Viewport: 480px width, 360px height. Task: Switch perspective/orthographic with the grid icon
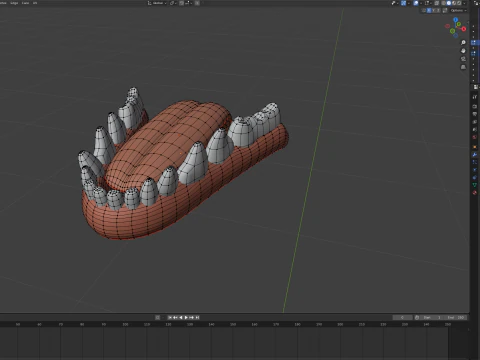pos(463,67)
